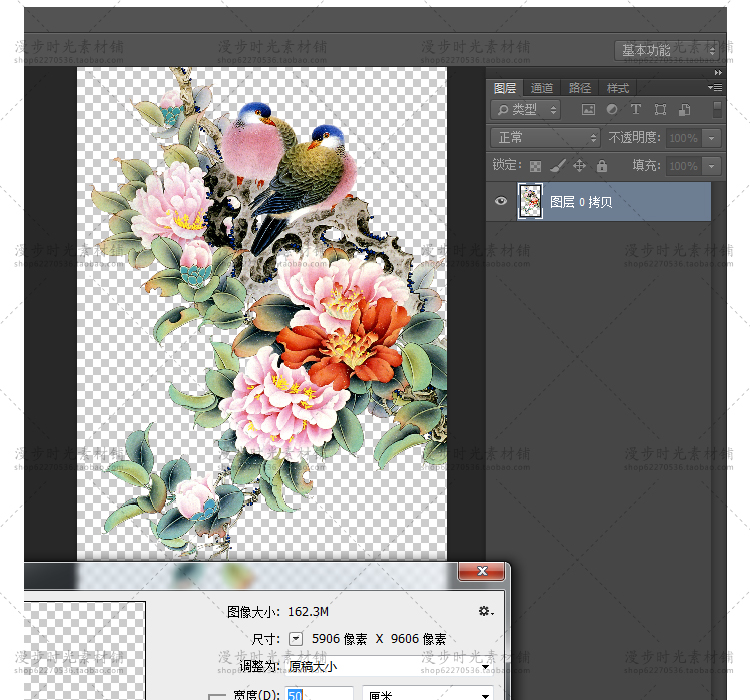
Task: Open the 正常 blend mode dropdown
Action: click(545, 138)
